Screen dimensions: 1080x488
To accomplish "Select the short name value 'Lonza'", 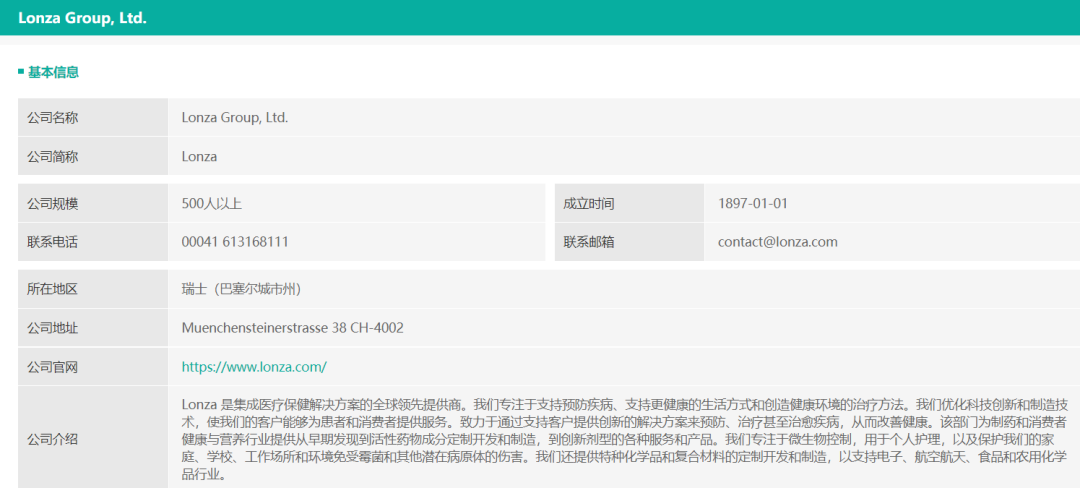I will pyautogui.click(x=199, y=156).
